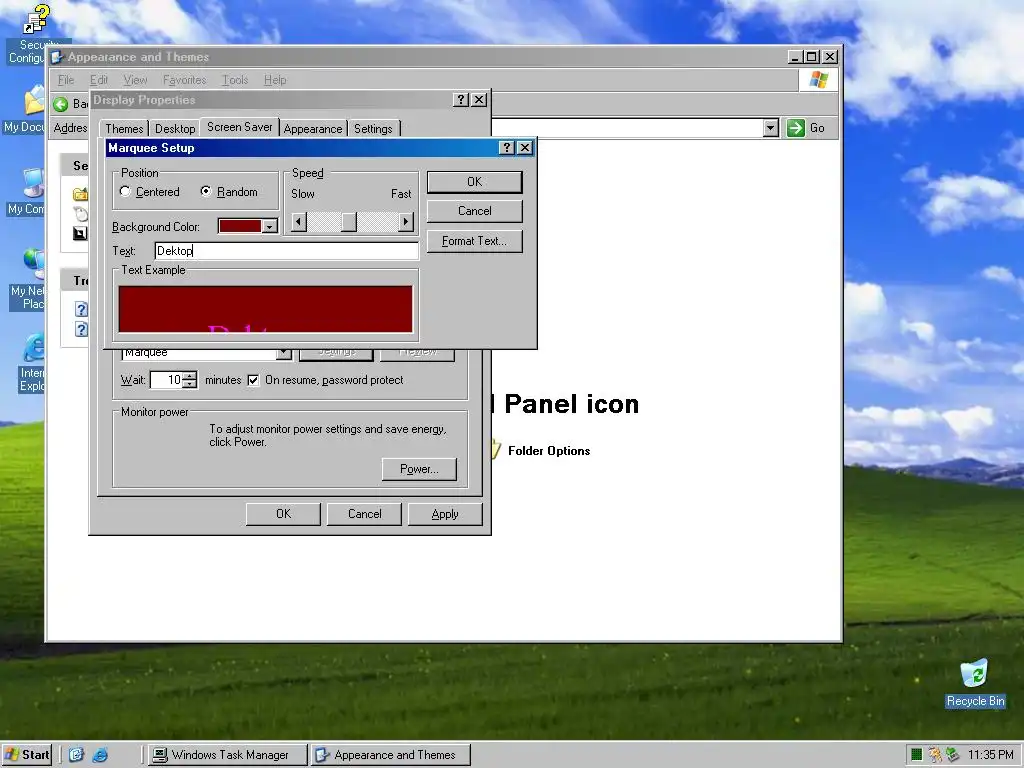Click the Windows flag logo in the Appearance and Themes window

[x=818, y=80]
